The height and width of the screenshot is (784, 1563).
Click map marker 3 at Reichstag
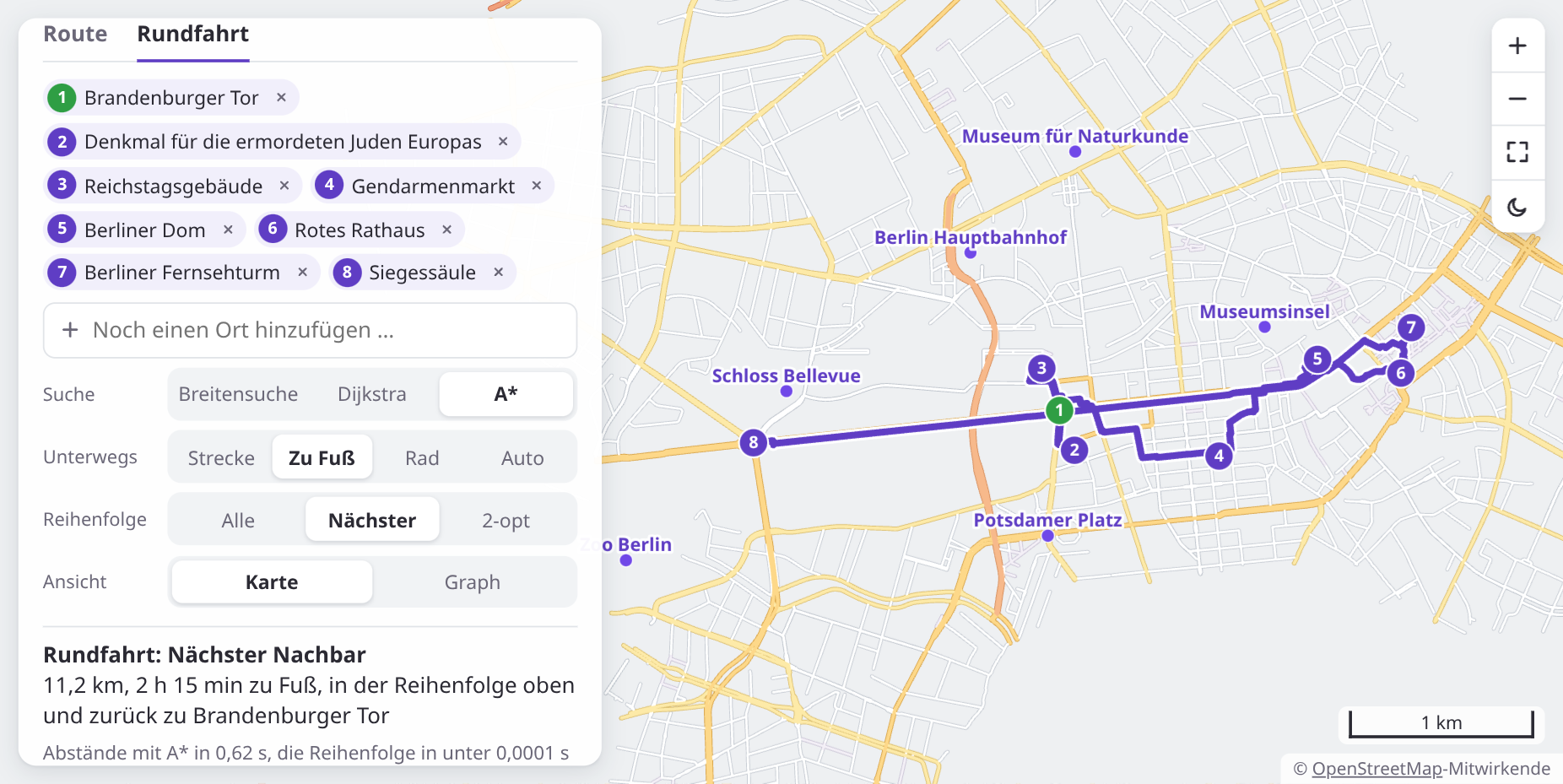click(1041, 368)
